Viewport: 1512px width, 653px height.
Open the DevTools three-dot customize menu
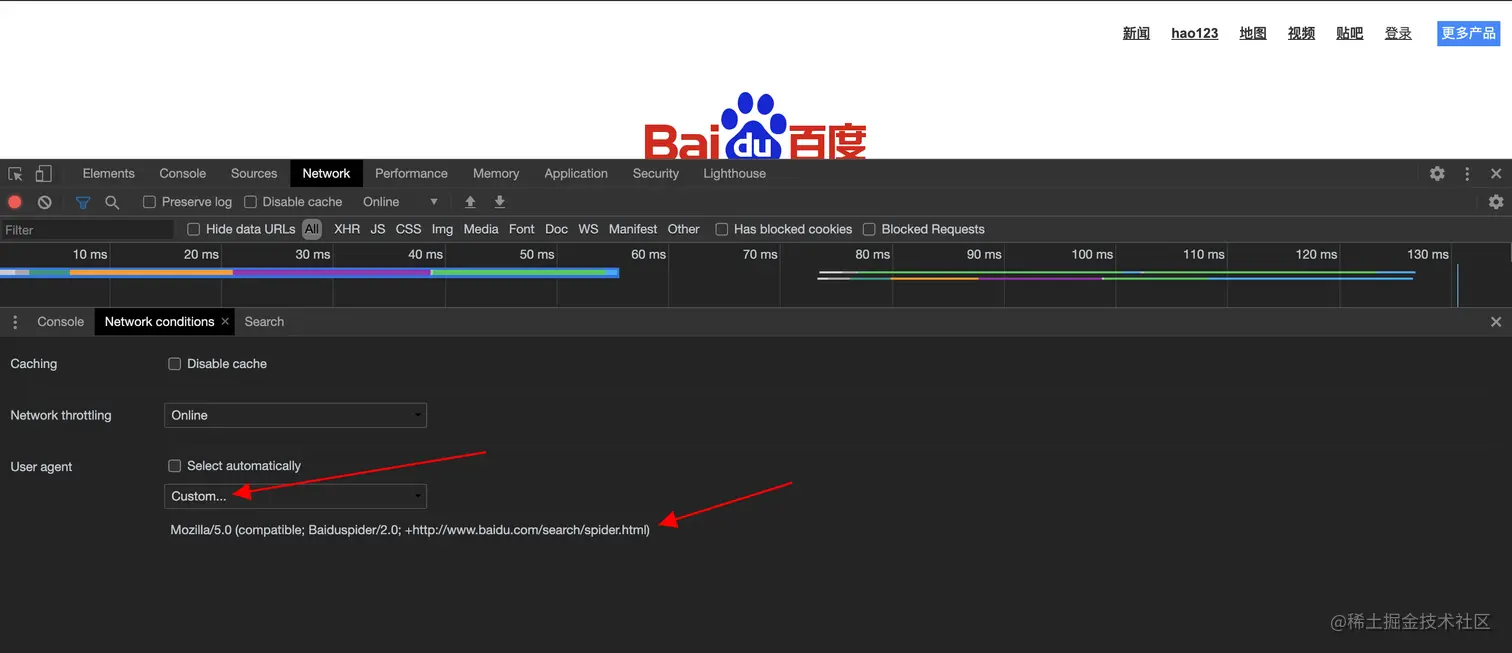point(1467,174)
